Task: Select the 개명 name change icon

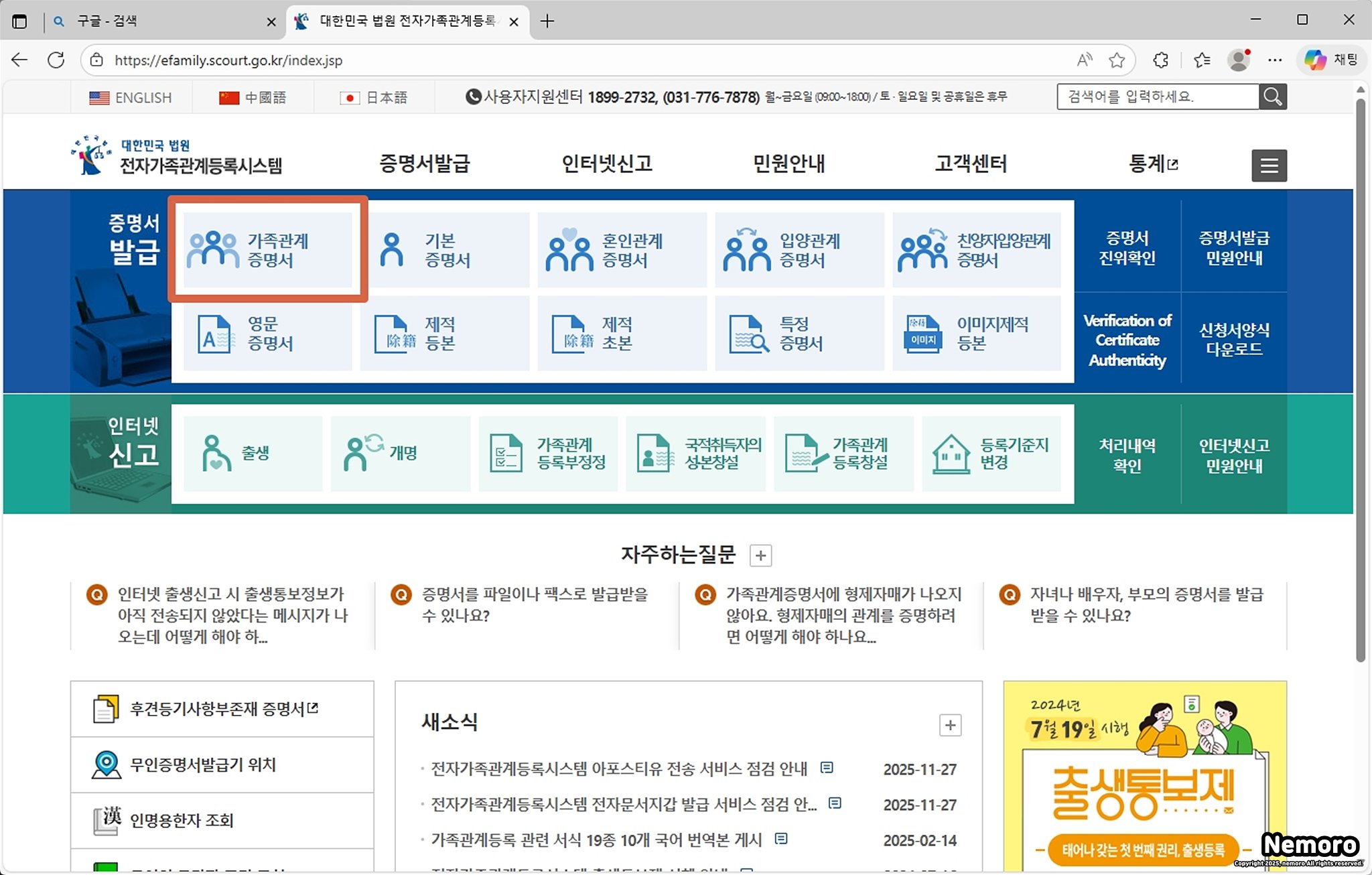Action: pos(362,454)
